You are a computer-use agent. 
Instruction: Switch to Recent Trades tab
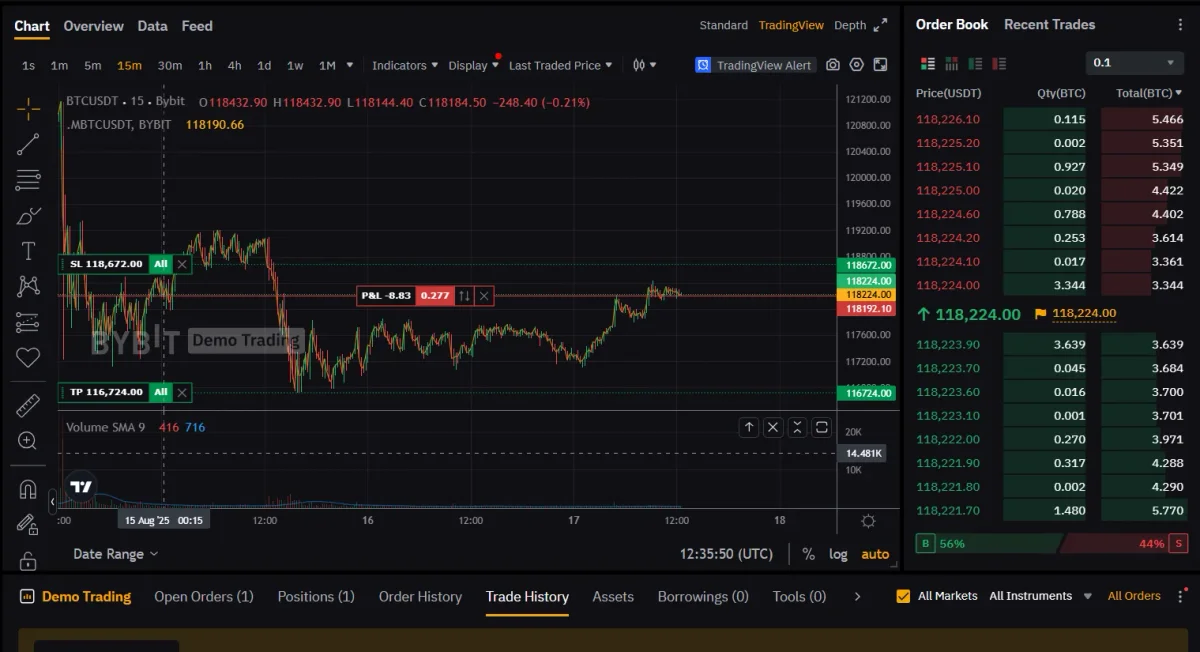[1049, 24]
